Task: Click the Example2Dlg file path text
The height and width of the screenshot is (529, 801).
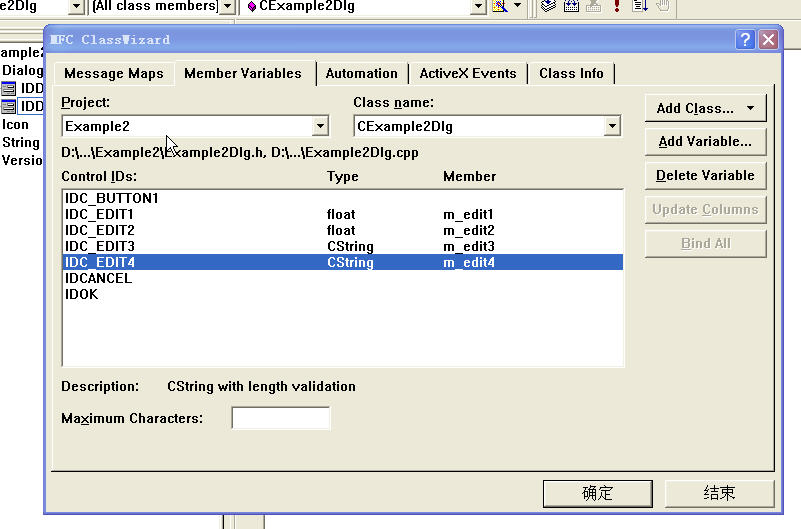Action: click(240, 153)
